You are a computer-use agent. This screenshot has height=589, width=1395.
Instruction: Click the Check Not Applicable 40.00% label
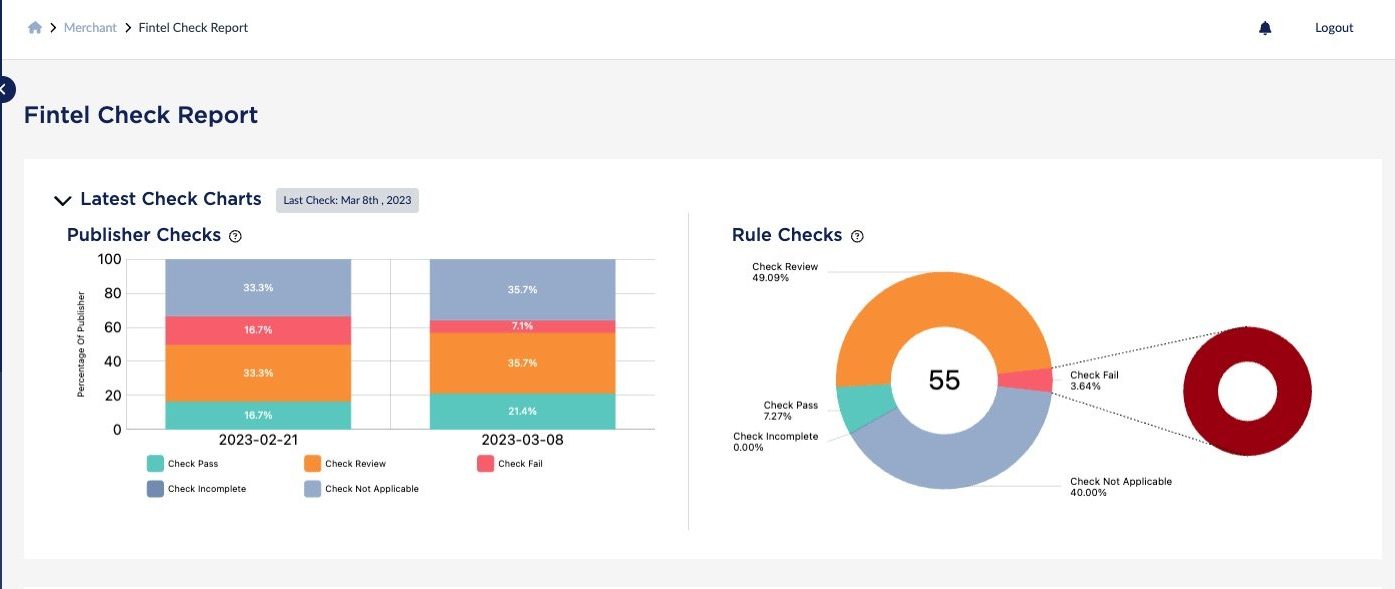tap(1121, 487)
